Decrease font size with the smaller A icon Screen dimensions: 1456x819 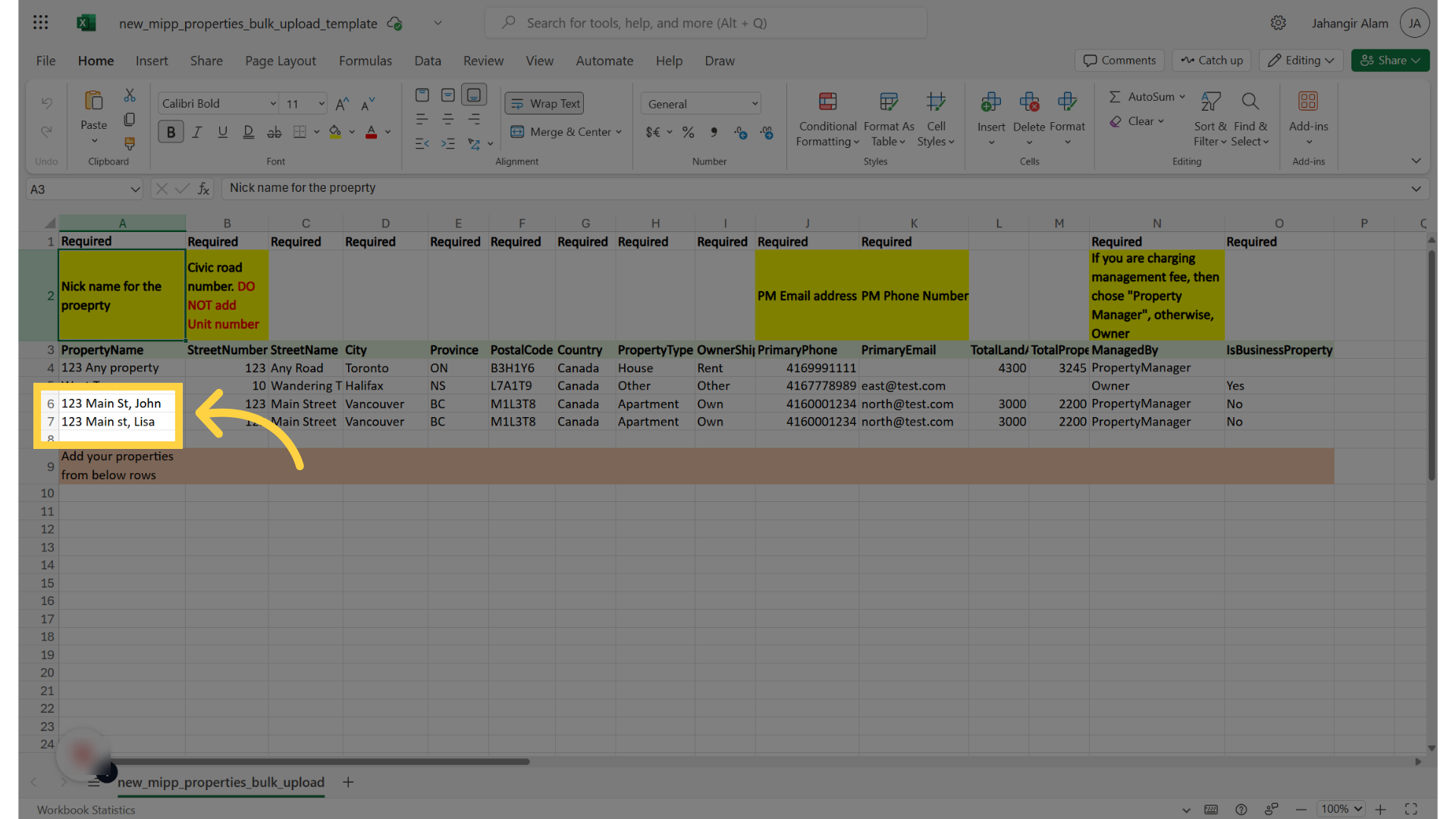368,104
